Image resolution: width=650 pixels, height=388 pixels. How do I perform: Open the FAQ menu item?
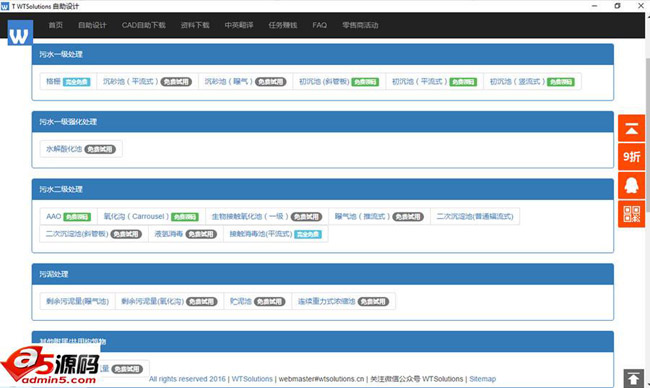pos(319,25)
